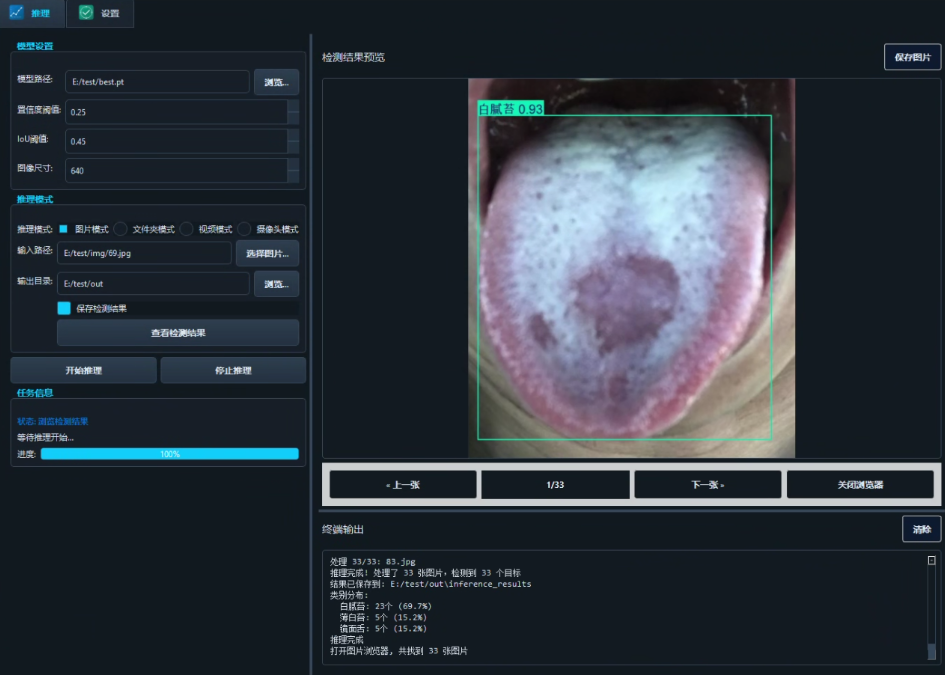Adjust the 置信度阈值 spinner arrows
945x675 pixels.
click(x=293, y=111)
